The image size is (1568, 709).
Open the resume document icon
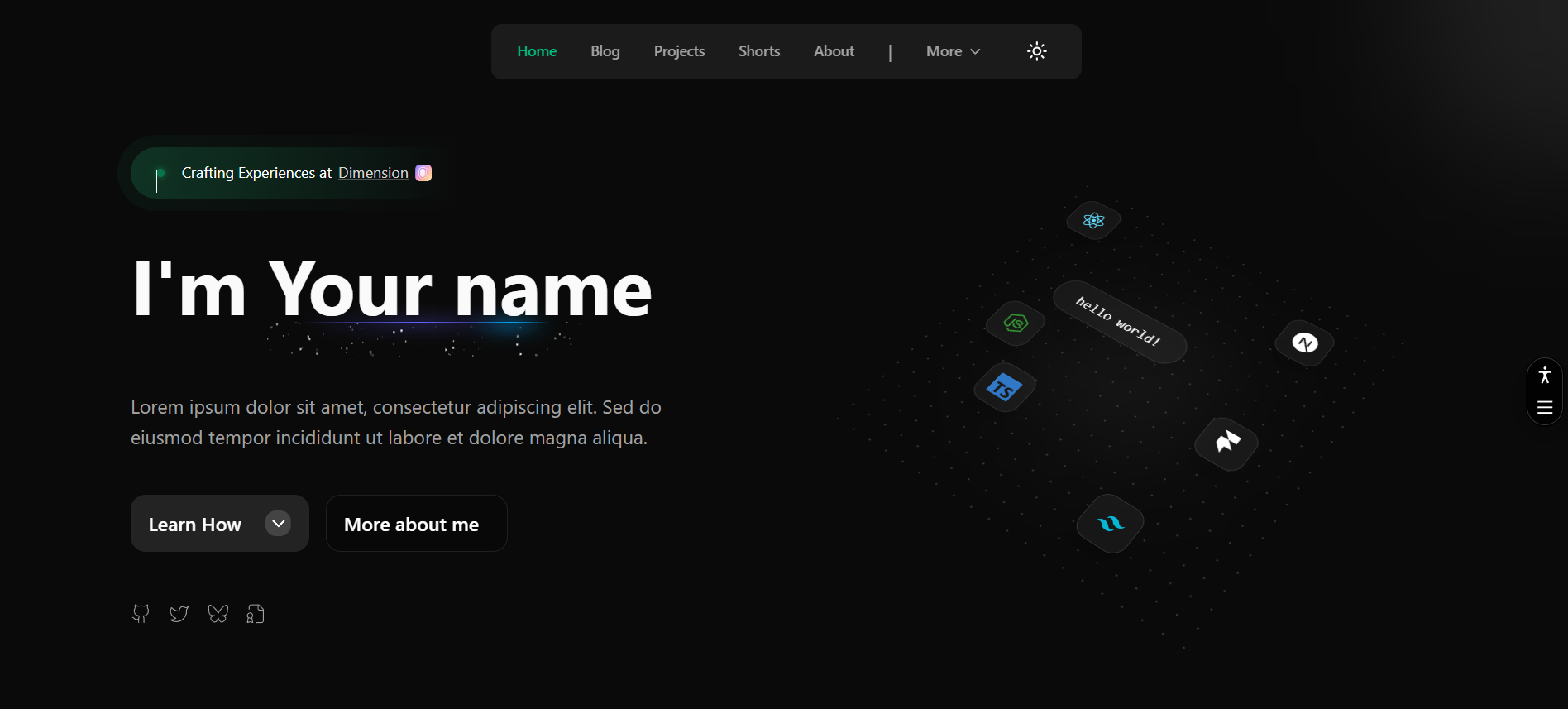click(x=256, y=614)
